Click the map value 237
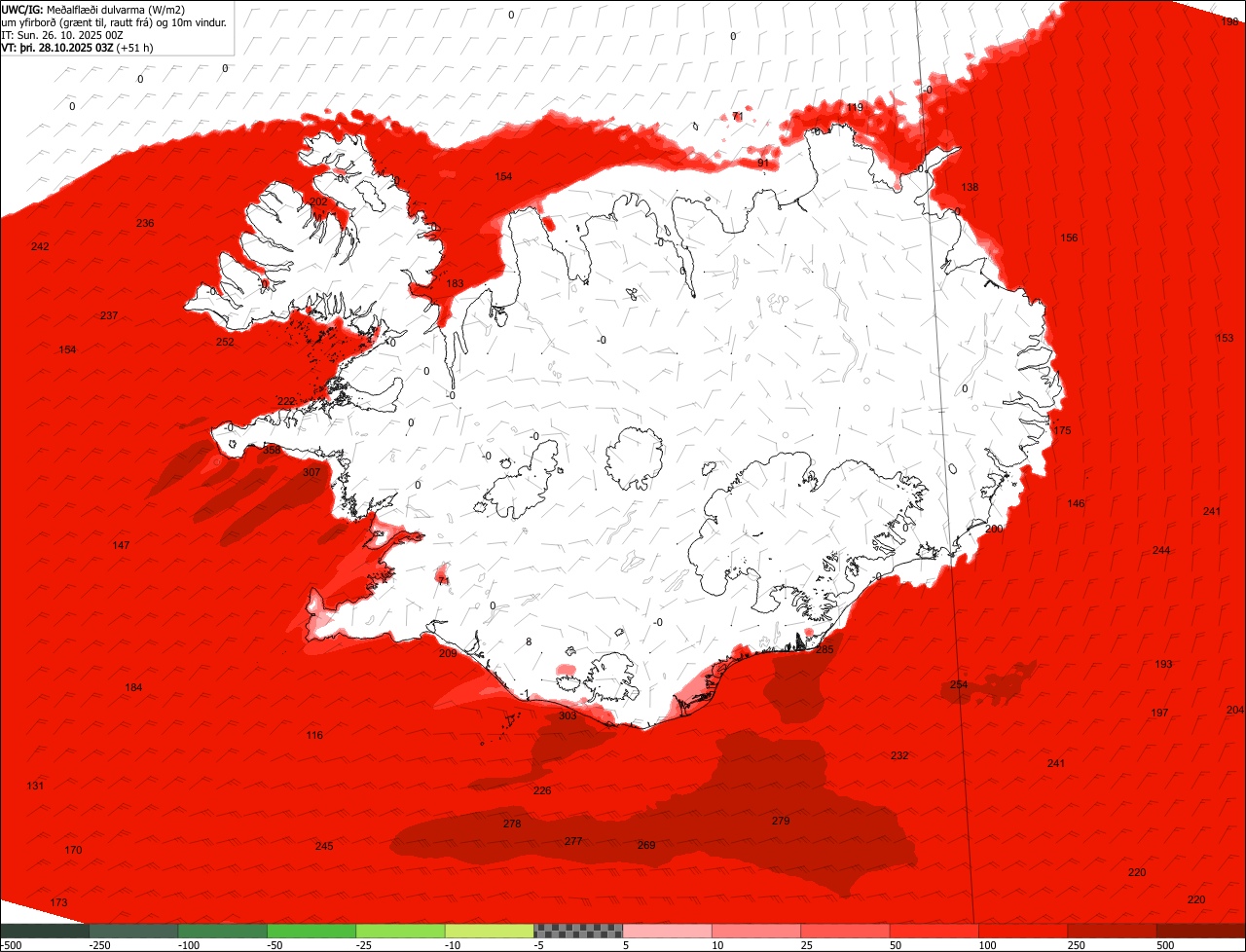The height and width of the screenshot is (952, 1246). click(x=109, y=315)
